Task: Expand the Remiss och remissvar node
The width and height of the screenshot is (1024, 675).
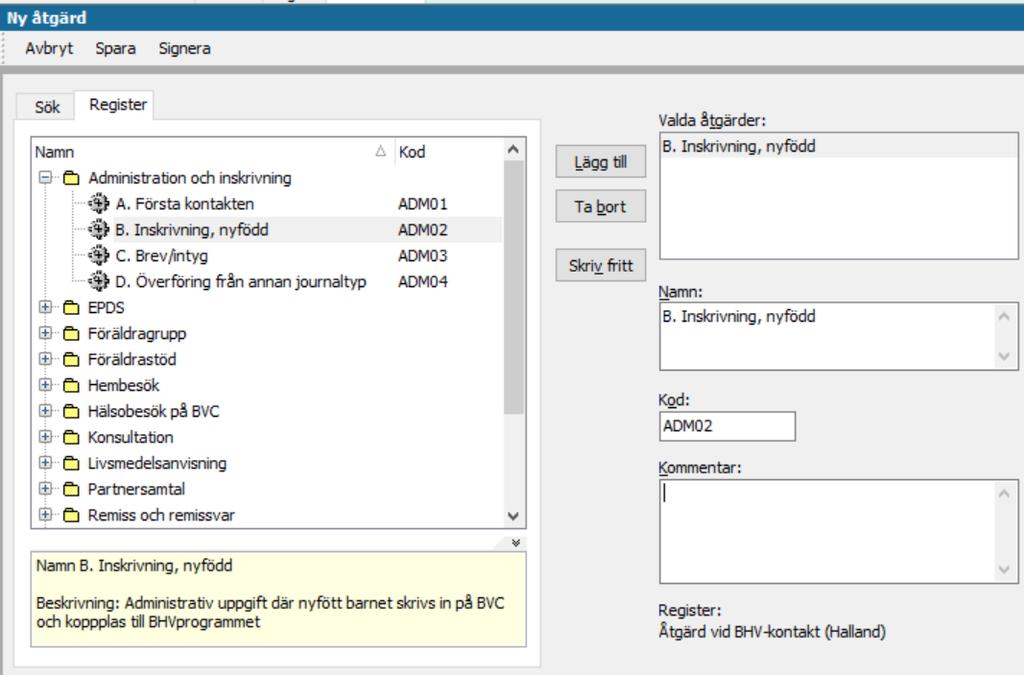Action: click(x=45, y=514)
